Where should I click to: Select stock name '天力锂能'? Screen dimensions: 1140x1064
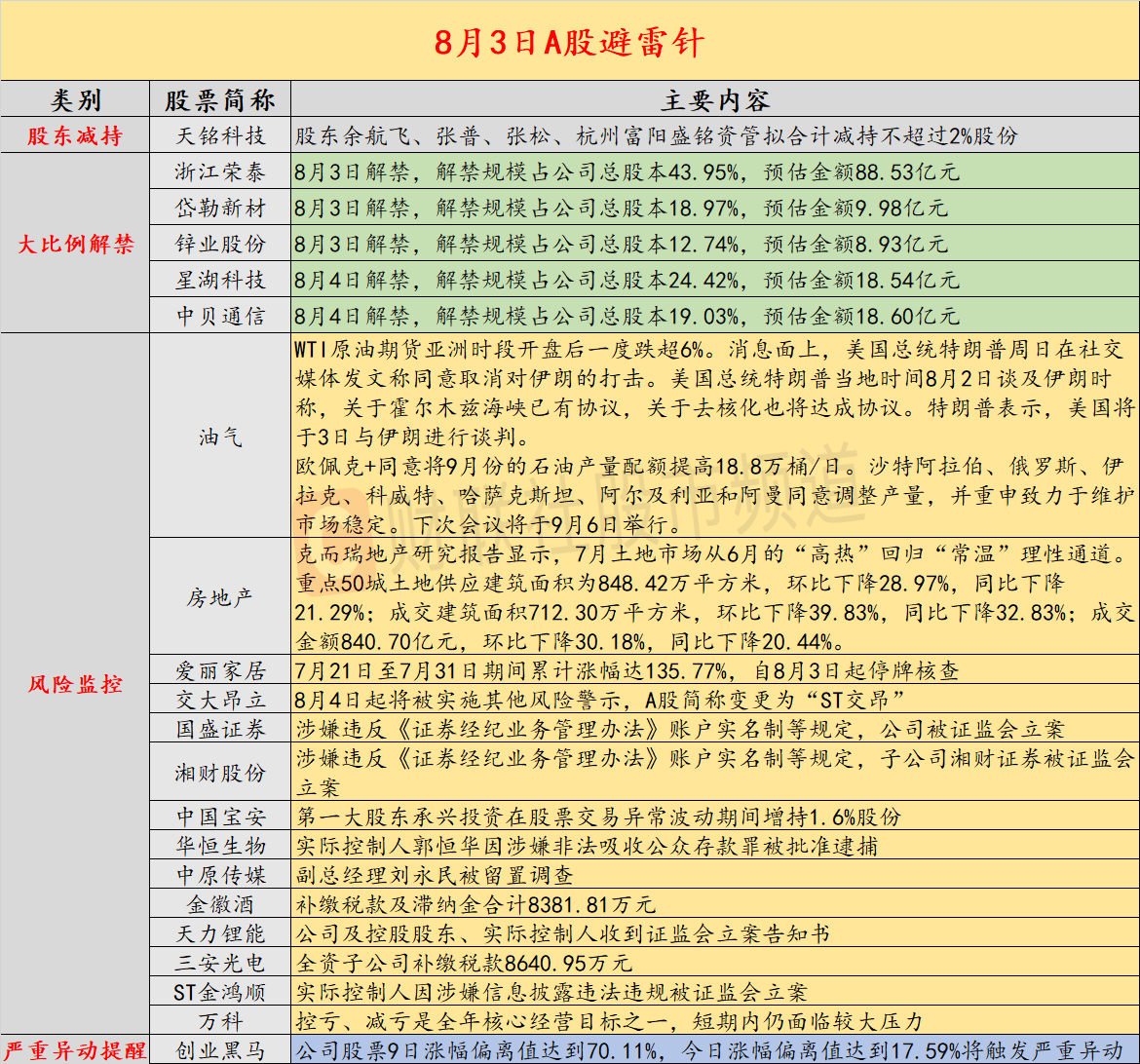(x=220, y=933)
